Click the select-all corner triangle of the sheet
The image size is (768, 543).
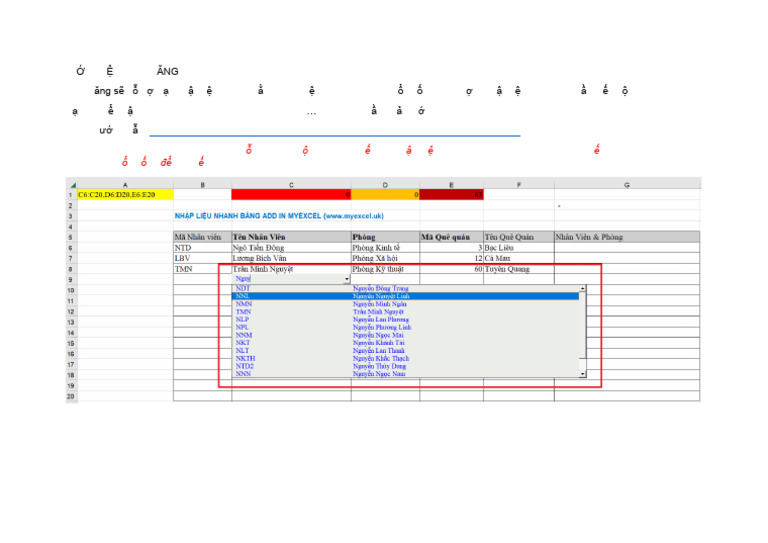[x=72, y=185]
